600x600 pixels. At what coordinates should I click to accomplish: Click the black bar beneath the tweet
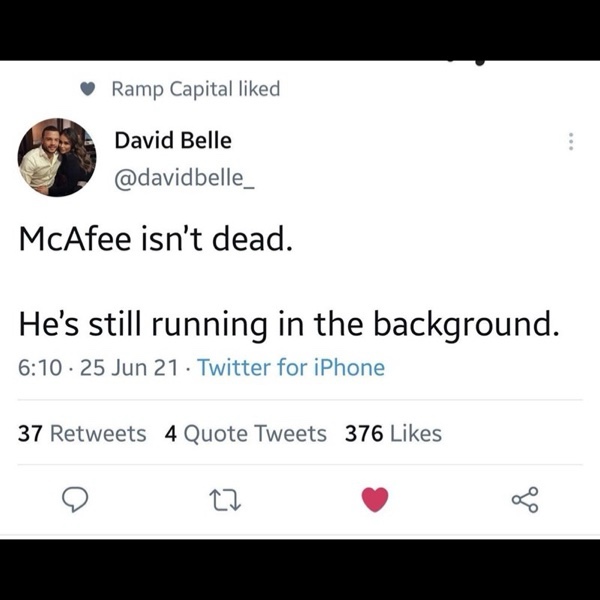300,570
